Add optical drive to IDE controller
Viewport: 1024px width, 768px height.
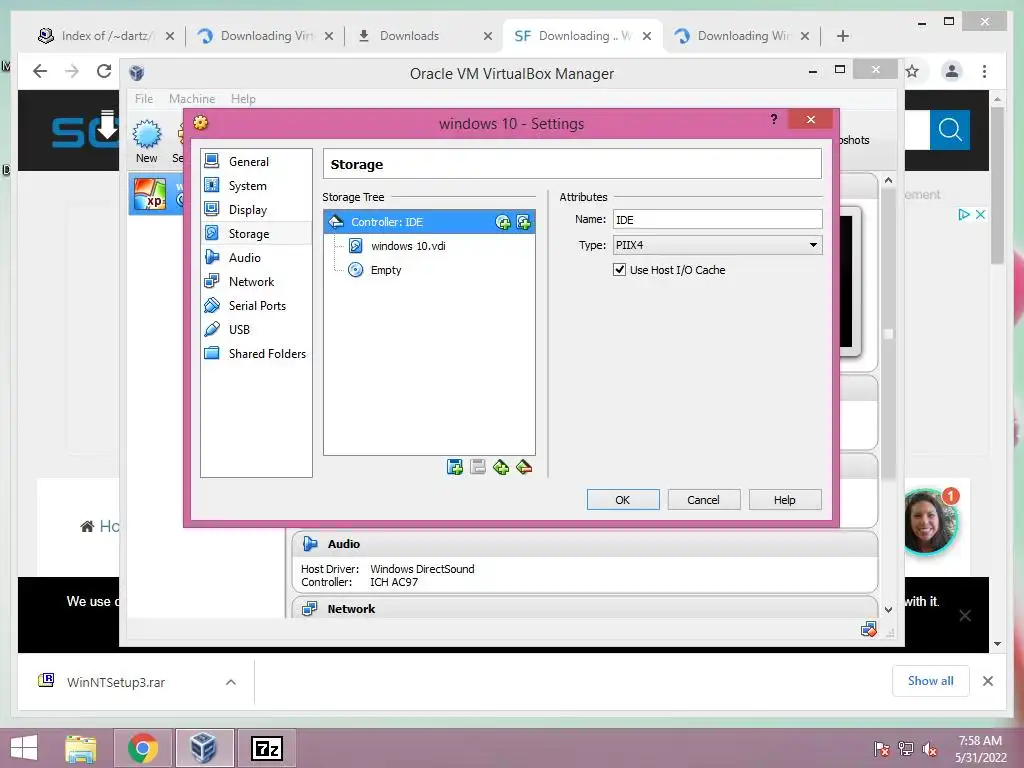(x=503, y=222)
